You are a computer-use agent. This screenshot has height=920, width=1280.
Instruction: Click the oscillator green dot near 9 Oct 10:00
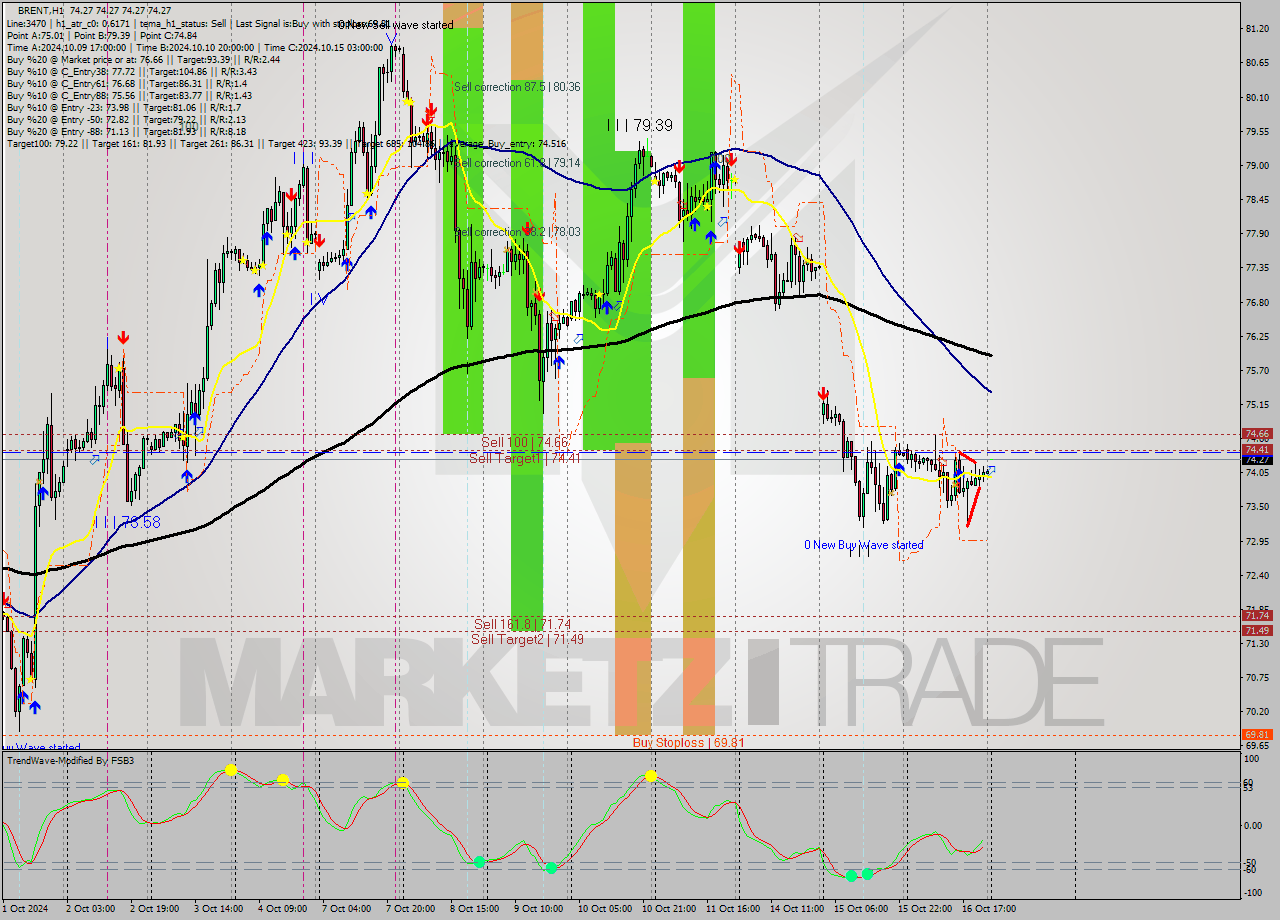(551, 867)
